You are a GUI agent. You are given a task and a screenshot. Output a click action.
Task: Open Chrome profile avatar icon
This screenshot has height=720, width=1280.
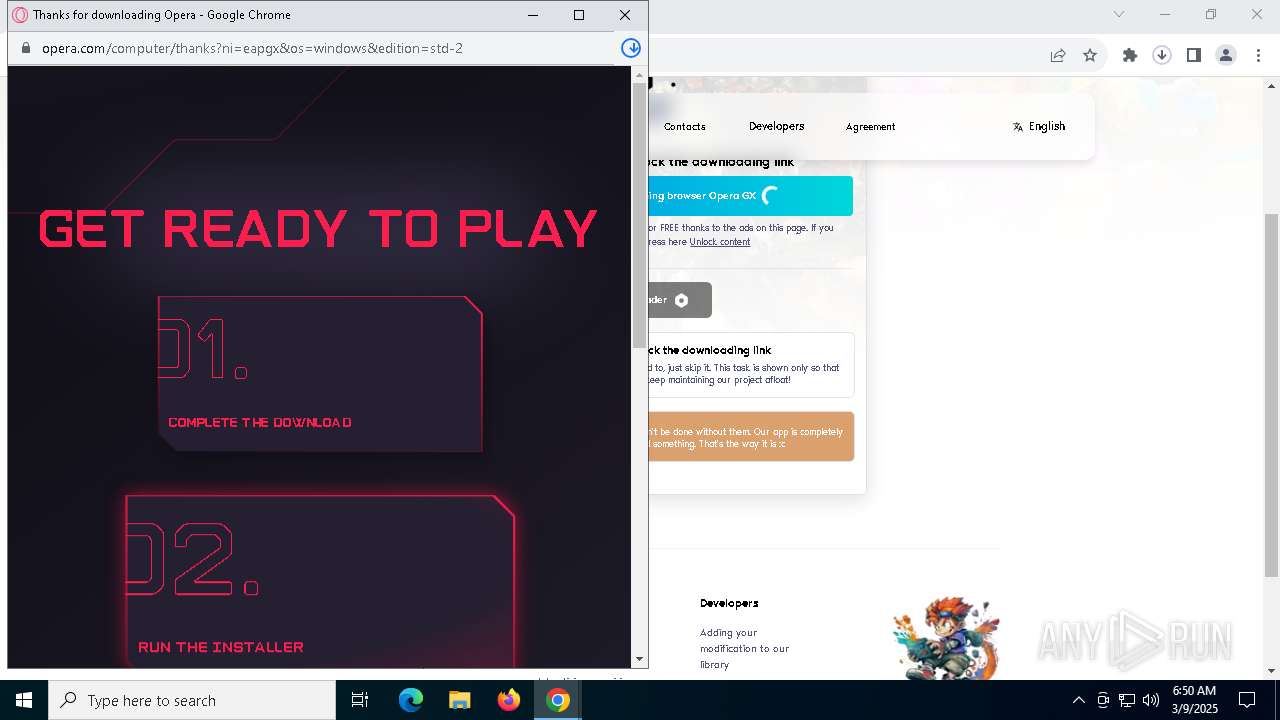tap(1226, 56)
